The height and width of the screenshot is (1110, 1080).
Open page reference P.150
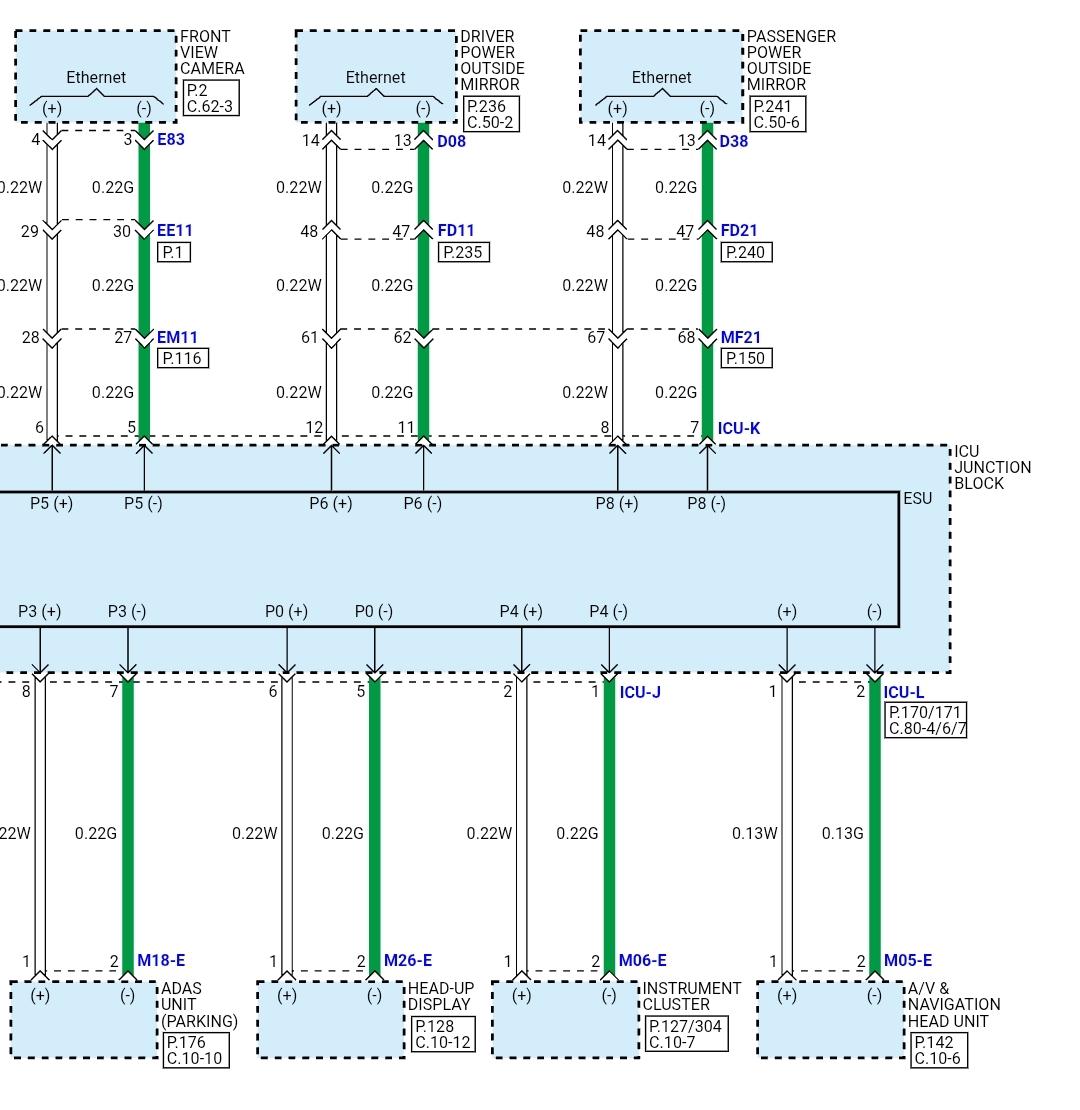coord(746,358)
